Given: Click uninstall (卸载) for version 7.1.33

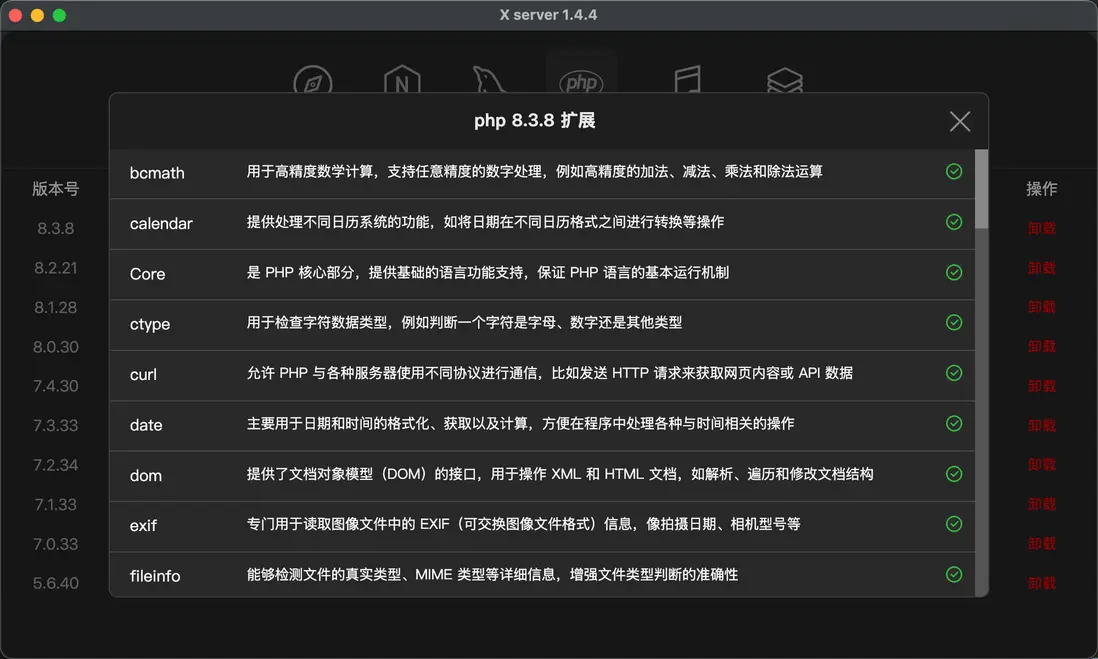Looking at the screenshot, I should click(x=1041, y=504).
